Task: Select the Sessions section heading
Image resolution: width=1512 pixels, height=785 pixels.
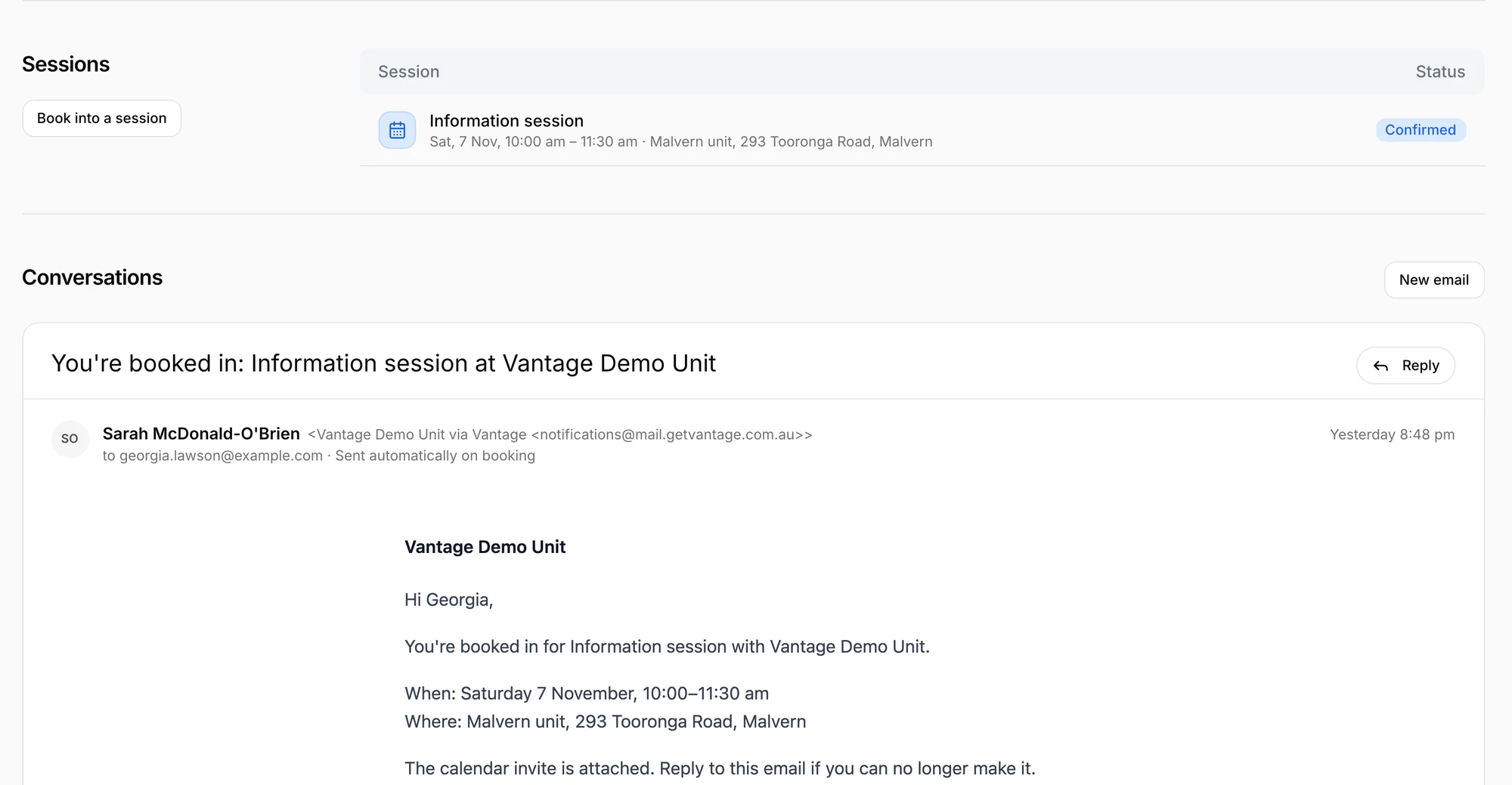Action: coord(66,64)
